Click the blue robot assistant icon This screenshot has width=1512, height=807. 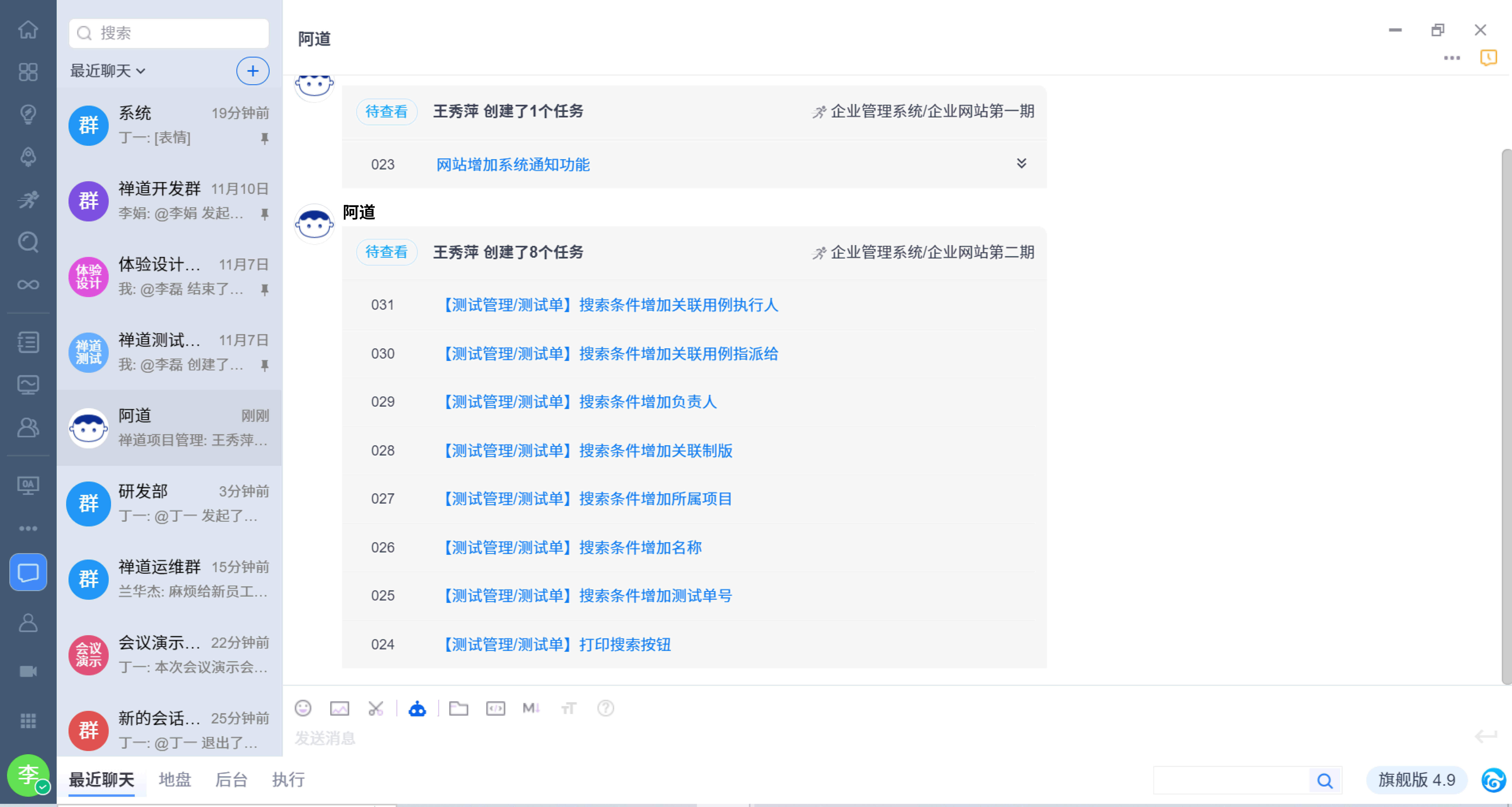(417, 708)
